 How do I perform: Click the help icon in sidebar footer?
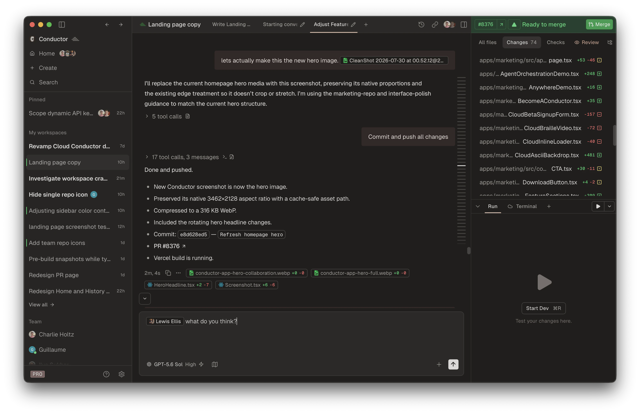pos(106,374)
